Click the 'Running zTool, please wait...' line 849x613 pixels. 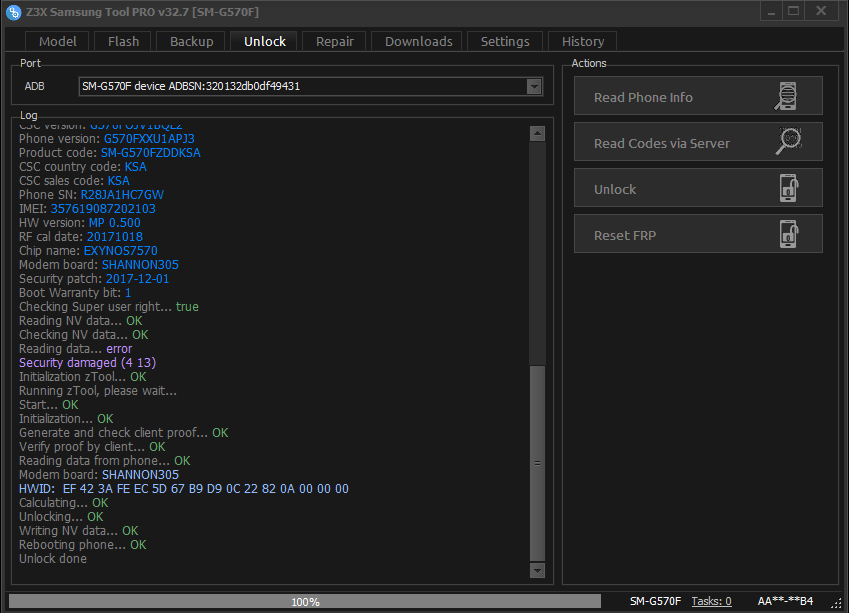pyautogui.click(x=97, y=391)
